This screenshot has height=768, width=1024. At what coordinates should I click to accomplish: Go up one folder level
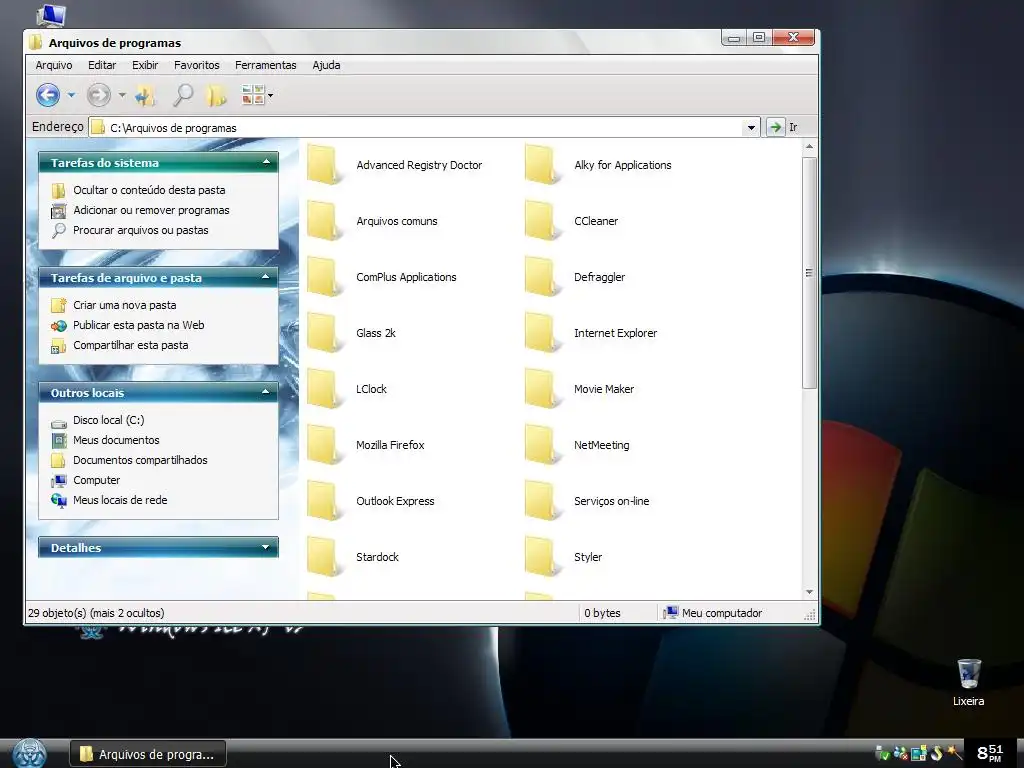click(x=145, y=95)
